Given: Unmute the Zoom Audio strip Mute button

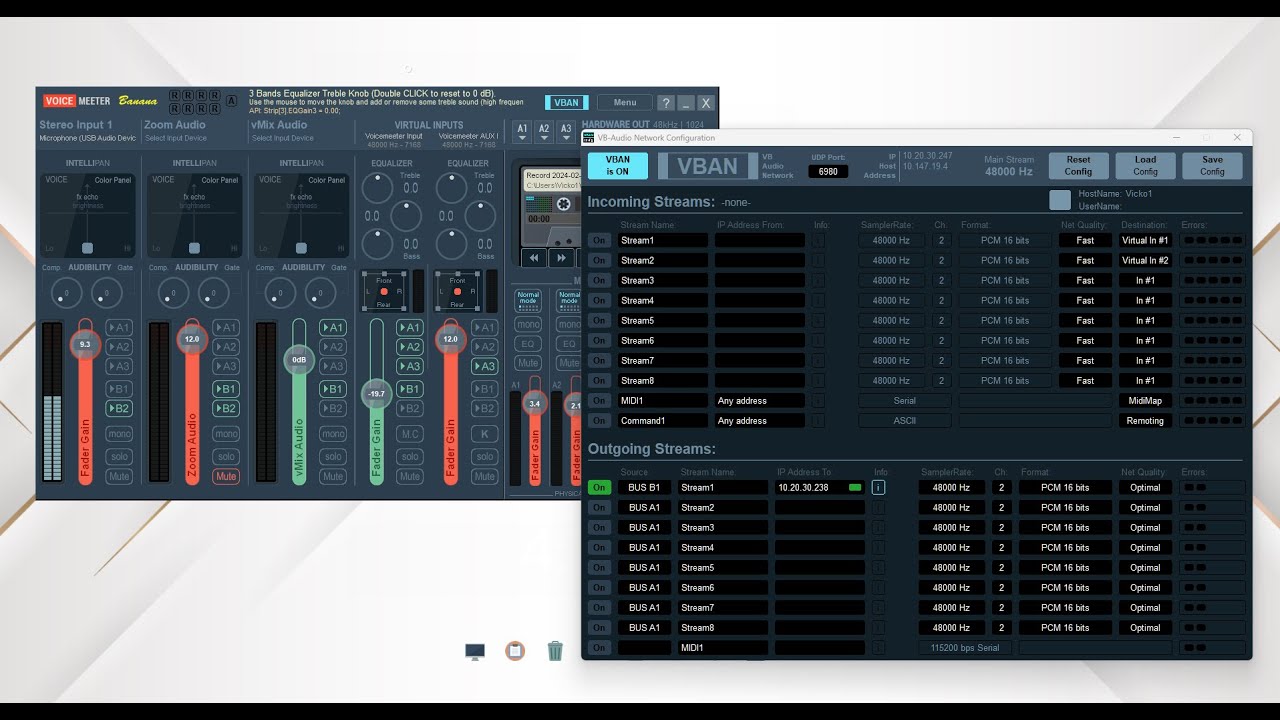Looking at the screenshot, I should click(226, 476).
